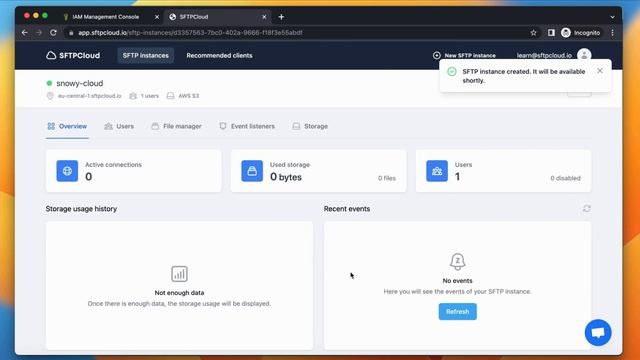Screen dimensions: 640x360
Task: Open Recommended clients nav item
Action: tap(219, 56)
